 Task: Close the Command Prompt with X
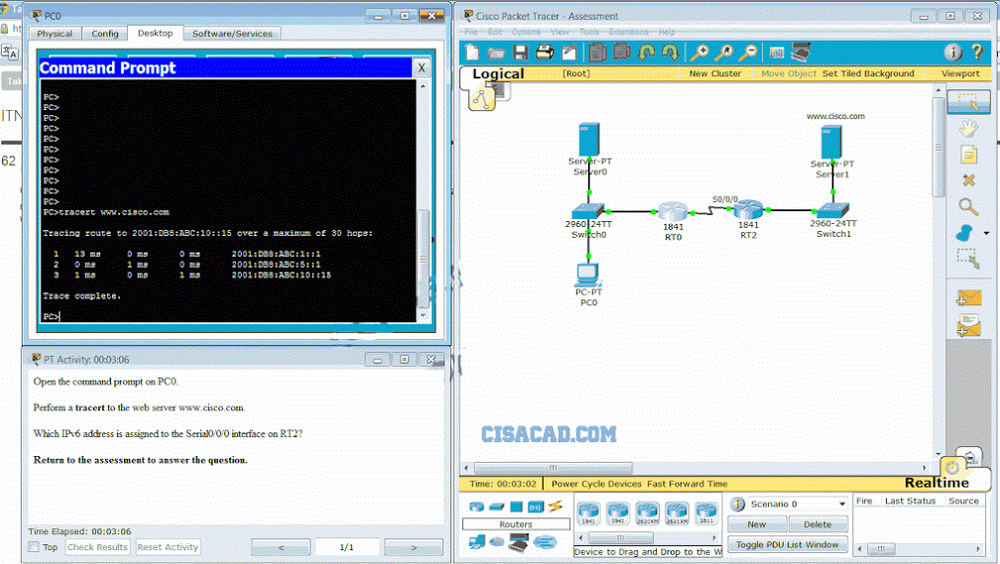pyautogui.click(x=422, y=68)
